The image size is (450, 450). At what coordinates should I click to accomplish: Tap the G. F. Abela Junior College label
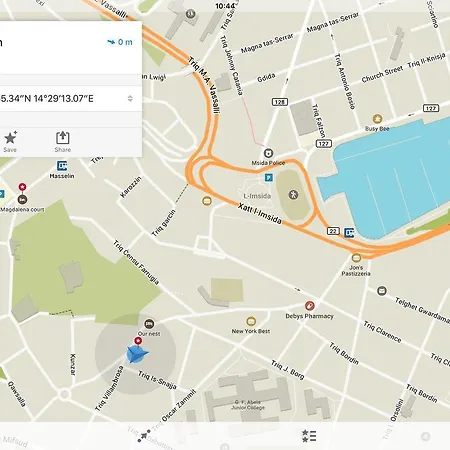click(x=248, y=405)
